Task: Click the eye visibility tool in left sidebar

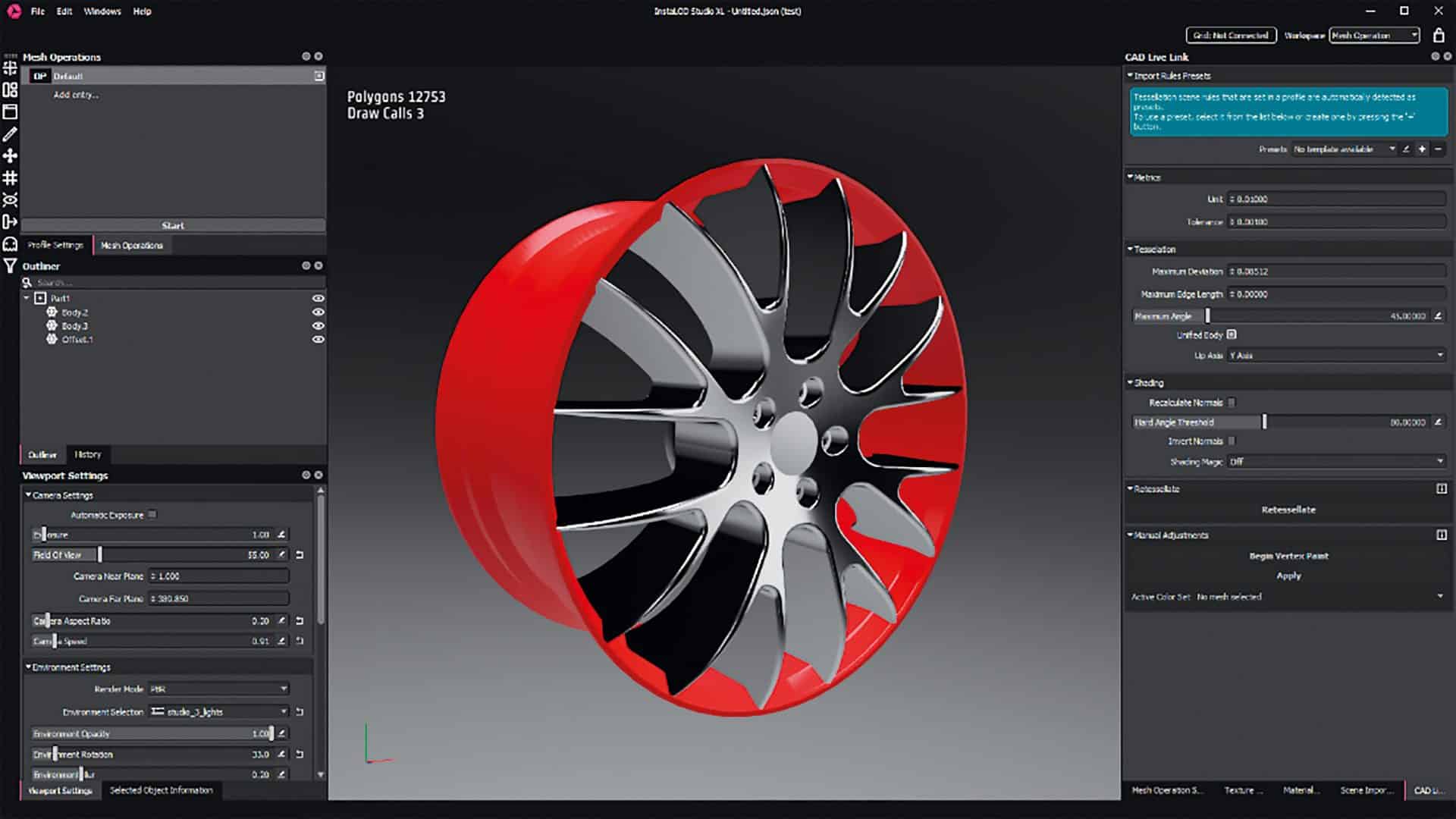Action: 10,200
